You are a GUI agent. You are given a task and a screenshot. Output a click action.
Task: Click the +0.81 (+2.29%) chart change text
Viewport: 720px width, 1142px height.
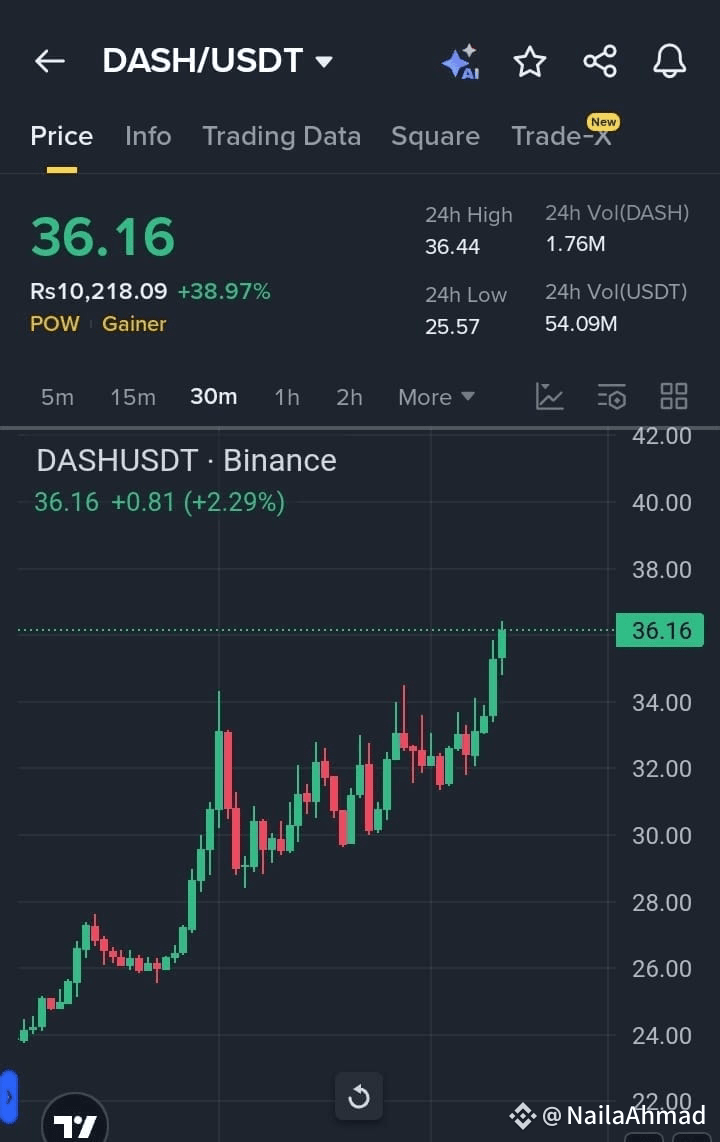pos(197,502)
